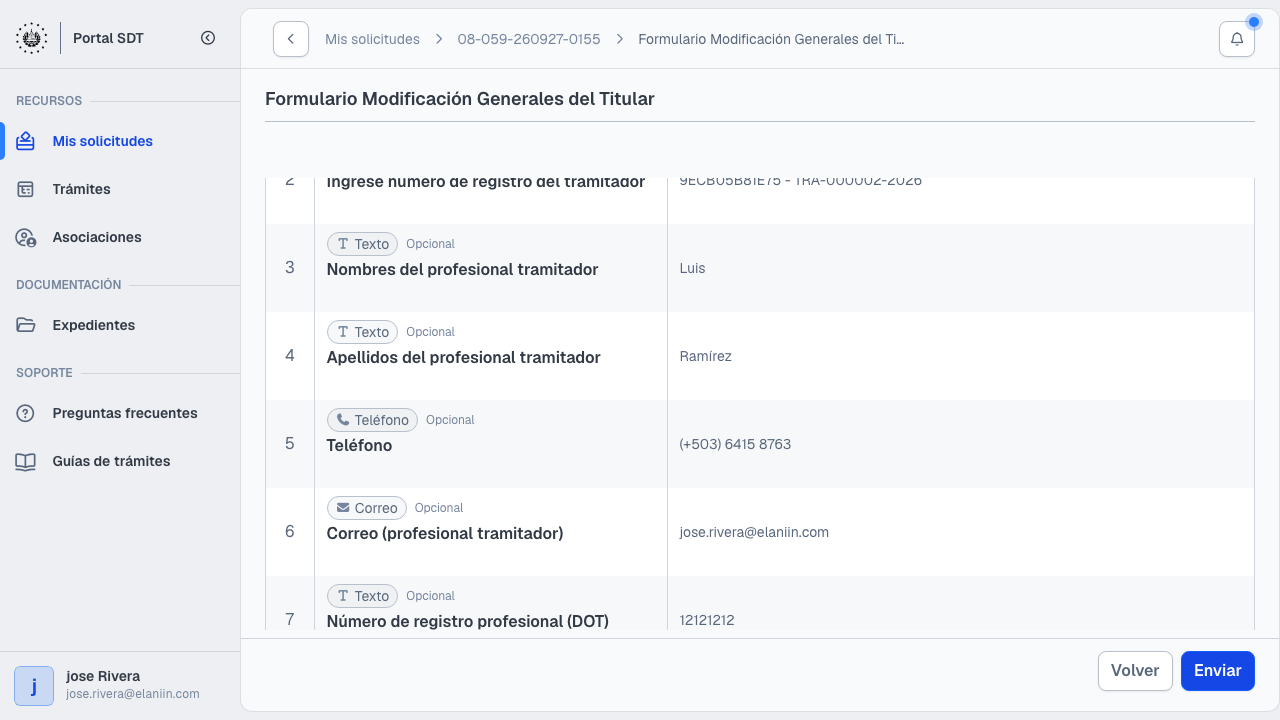Click the phone value (+503) 6415 8763

pos(735,444)
